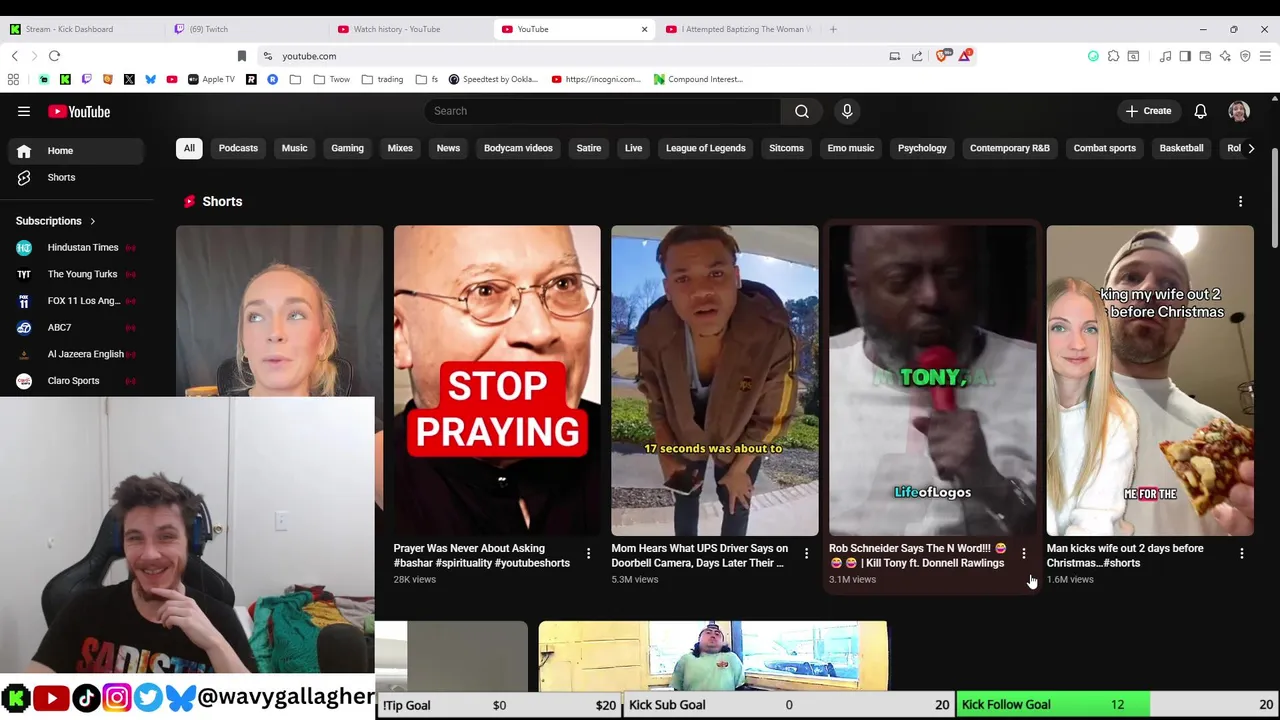Show more category chips with right arrow
Screen dimensions: 1280x720
pyautogui.click(x=1251, y=148)
